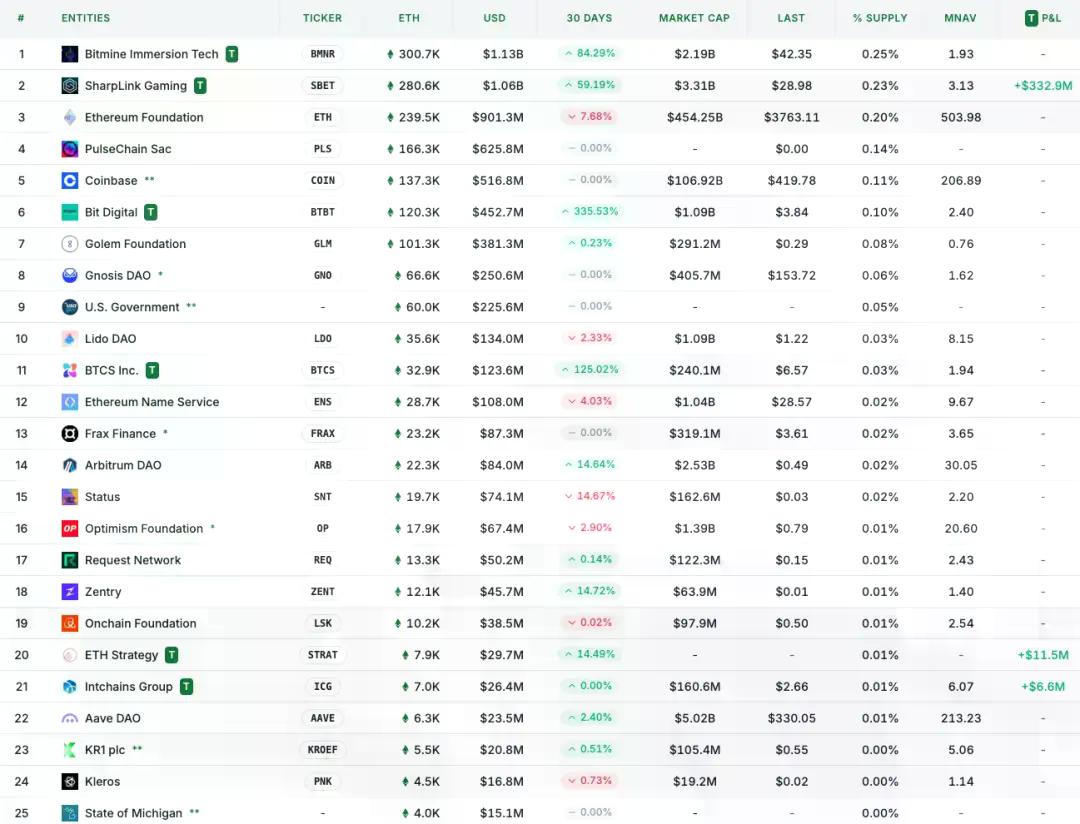
Task: Sort by the ETH column header
Action: click(409, 18)
